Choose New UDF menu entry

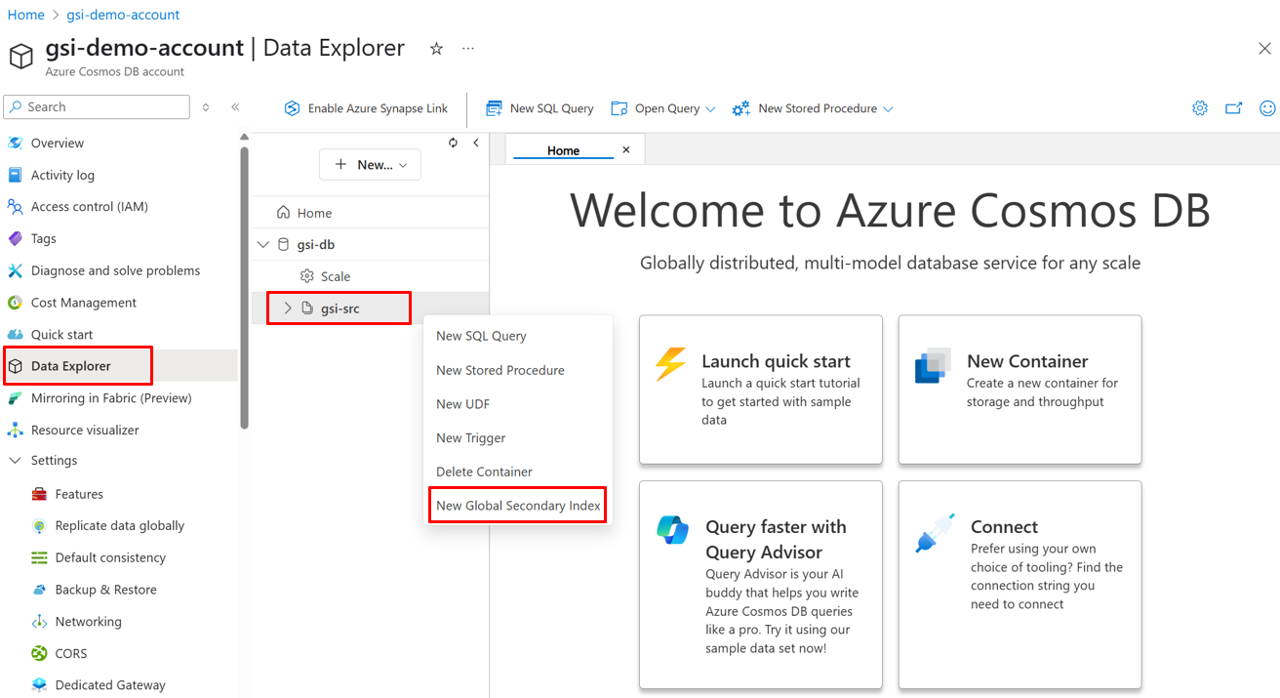(x=463, y=404)
